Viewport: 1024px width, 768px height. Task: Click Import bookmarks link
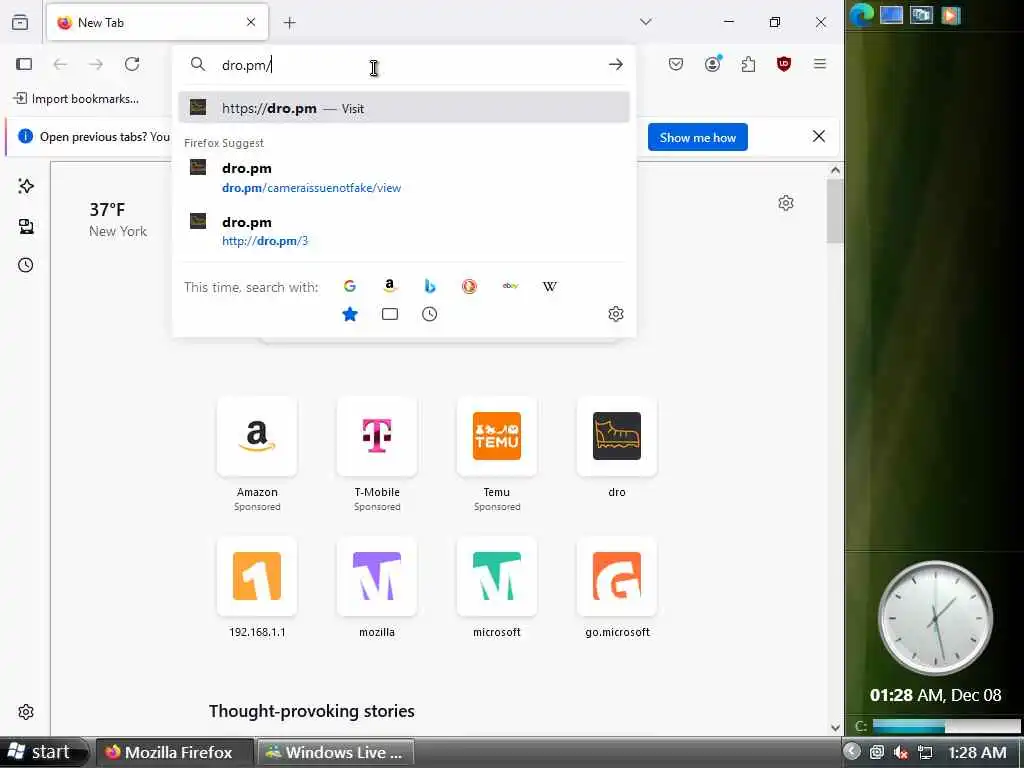point(76,99)
